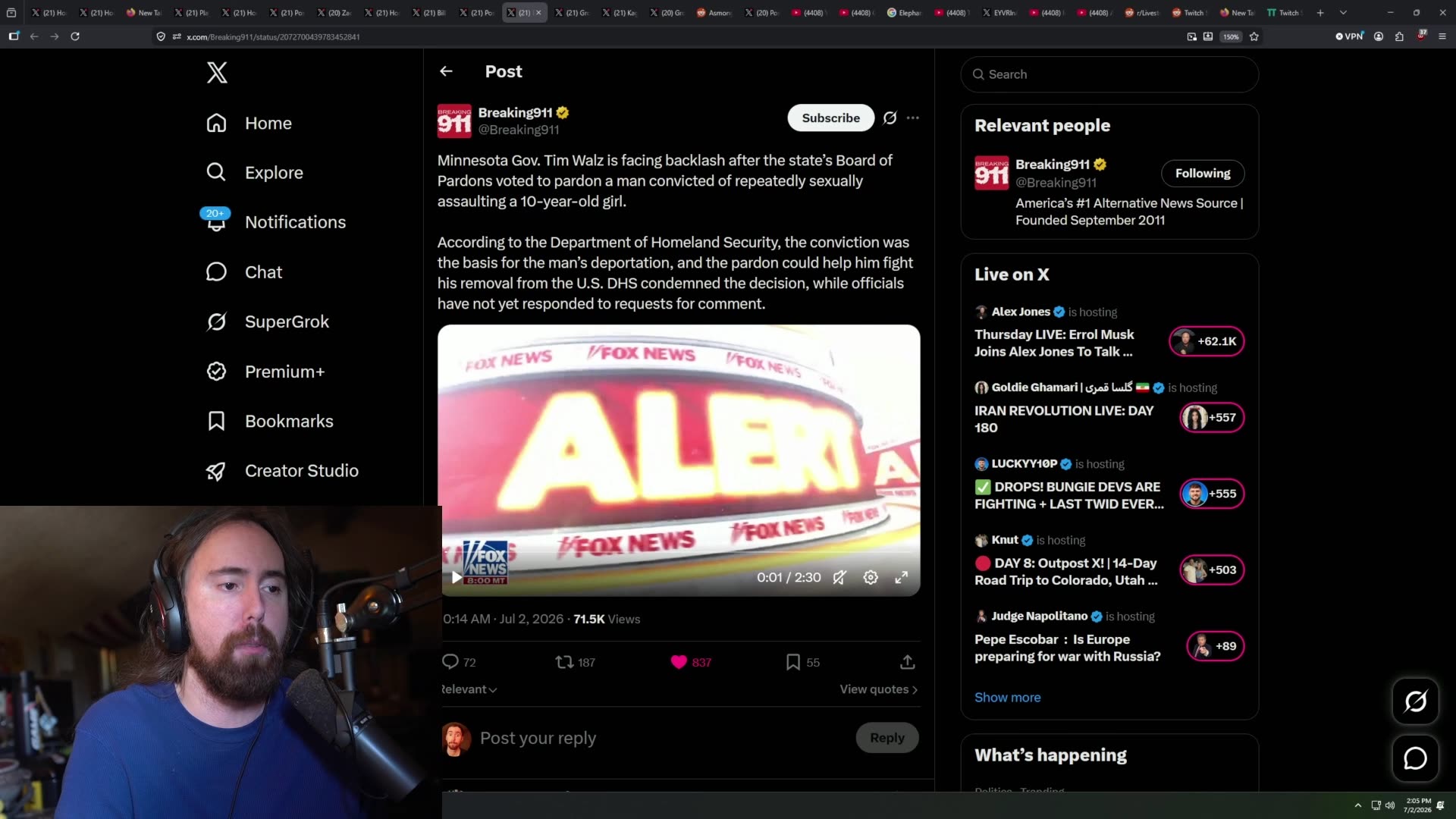Expand the tab list dropdown arrow

pyautogui.click(x=1343, y=13)
